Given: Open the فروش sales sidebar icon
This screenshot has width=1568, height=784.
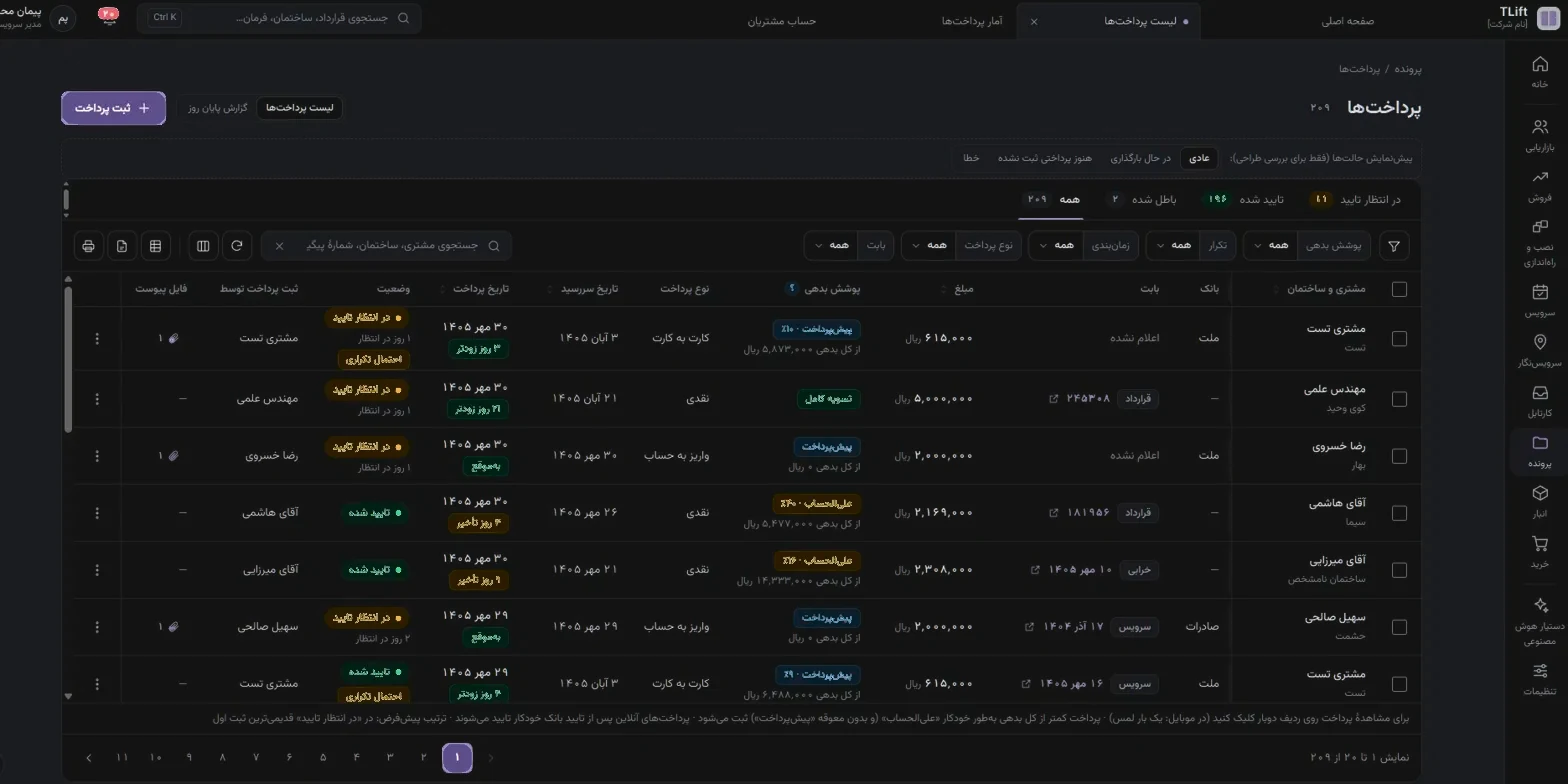Looking at the screenshot, I should pyautogui.click(x=1539, y=186).
